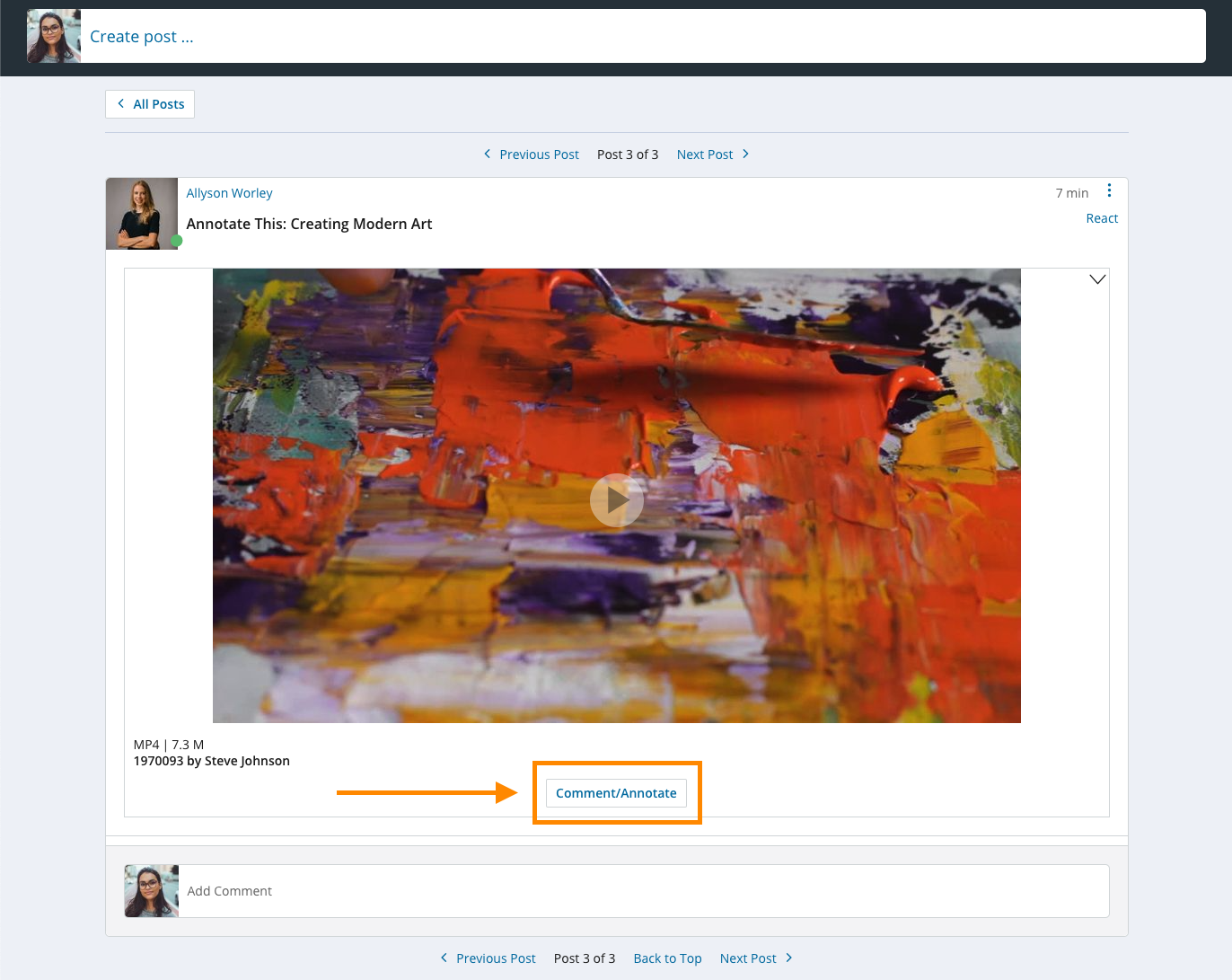Viewport: 1232px width, 980px height.
Task: Click the React link
Action: pyautogui.click(x=1101, y=218)
